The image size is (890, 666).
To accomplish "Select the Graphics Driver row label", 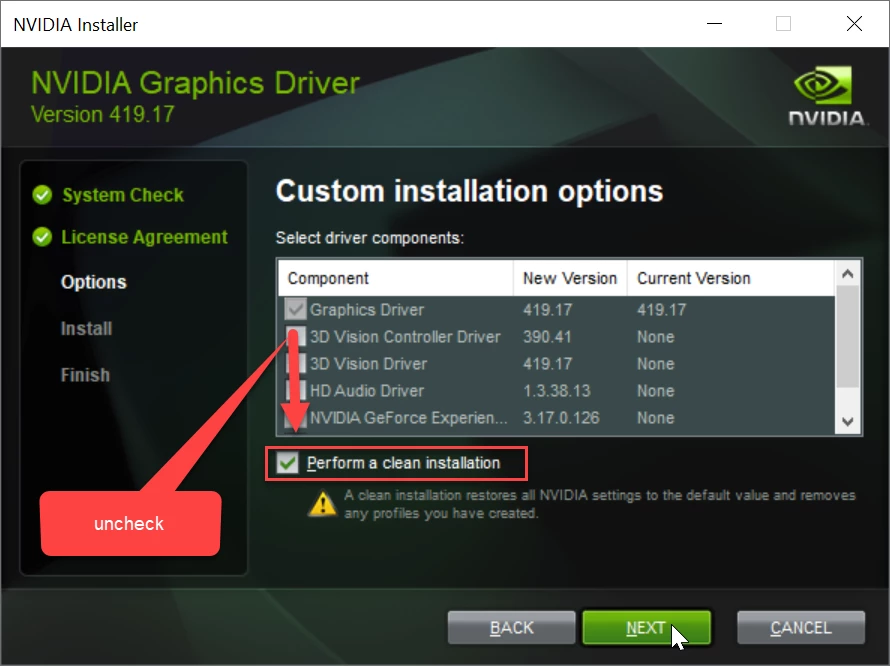I will pyautogui.click(x=367, y=309).
